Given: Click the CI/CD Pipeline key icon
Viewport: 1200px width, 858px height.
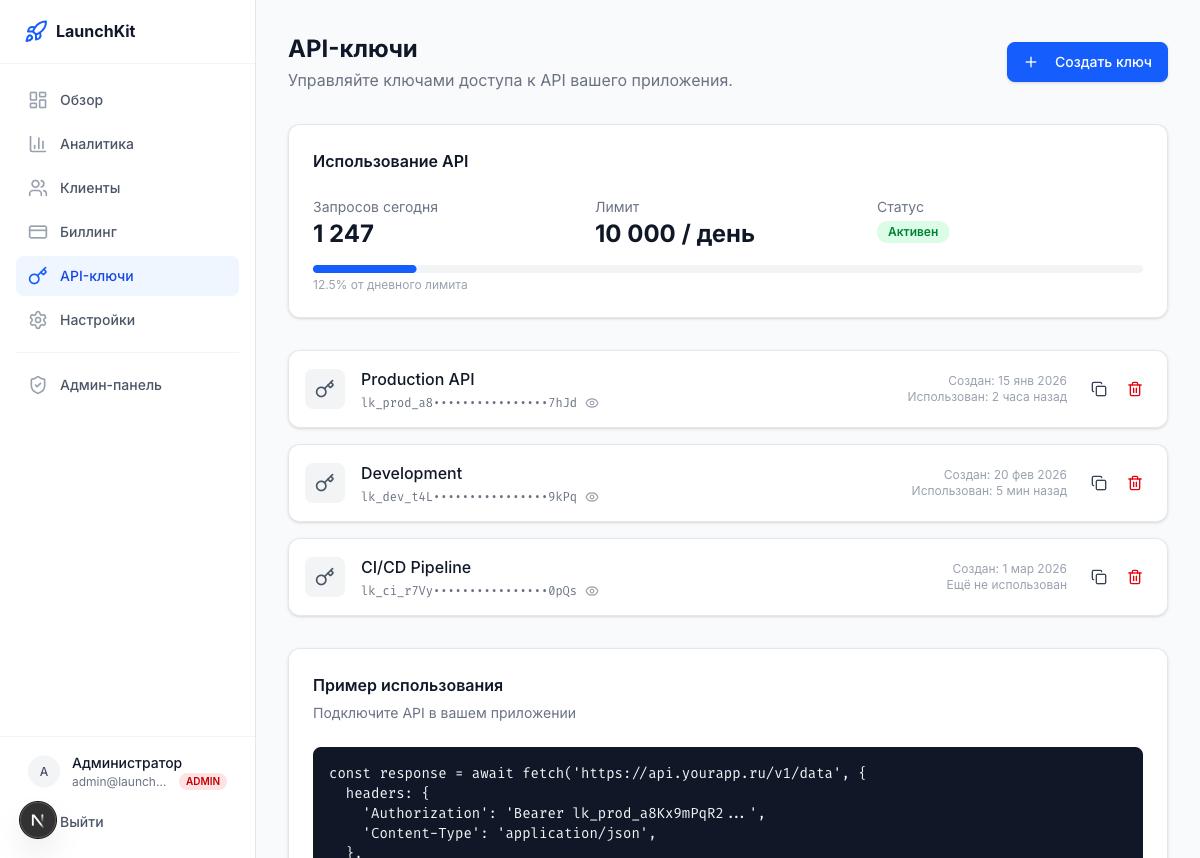Looking at the screenshot, I should coord(325,577).
